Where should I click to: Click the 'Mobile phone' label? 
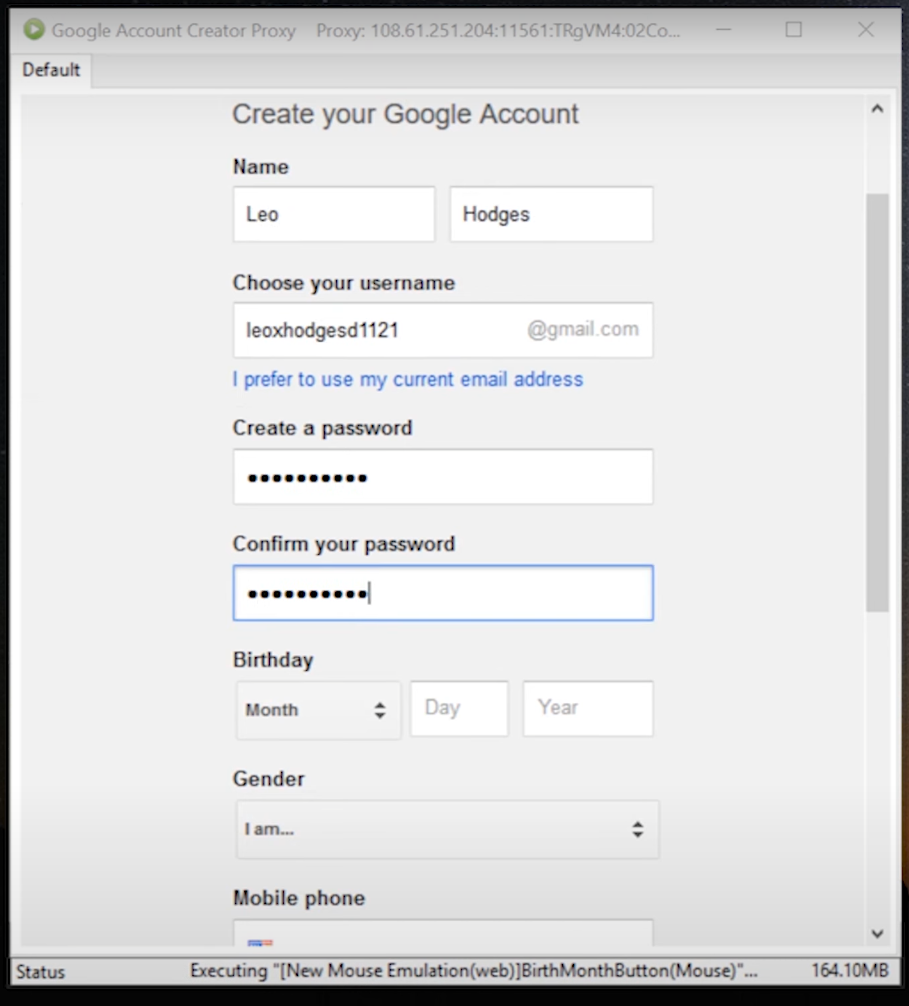[299, 898]
